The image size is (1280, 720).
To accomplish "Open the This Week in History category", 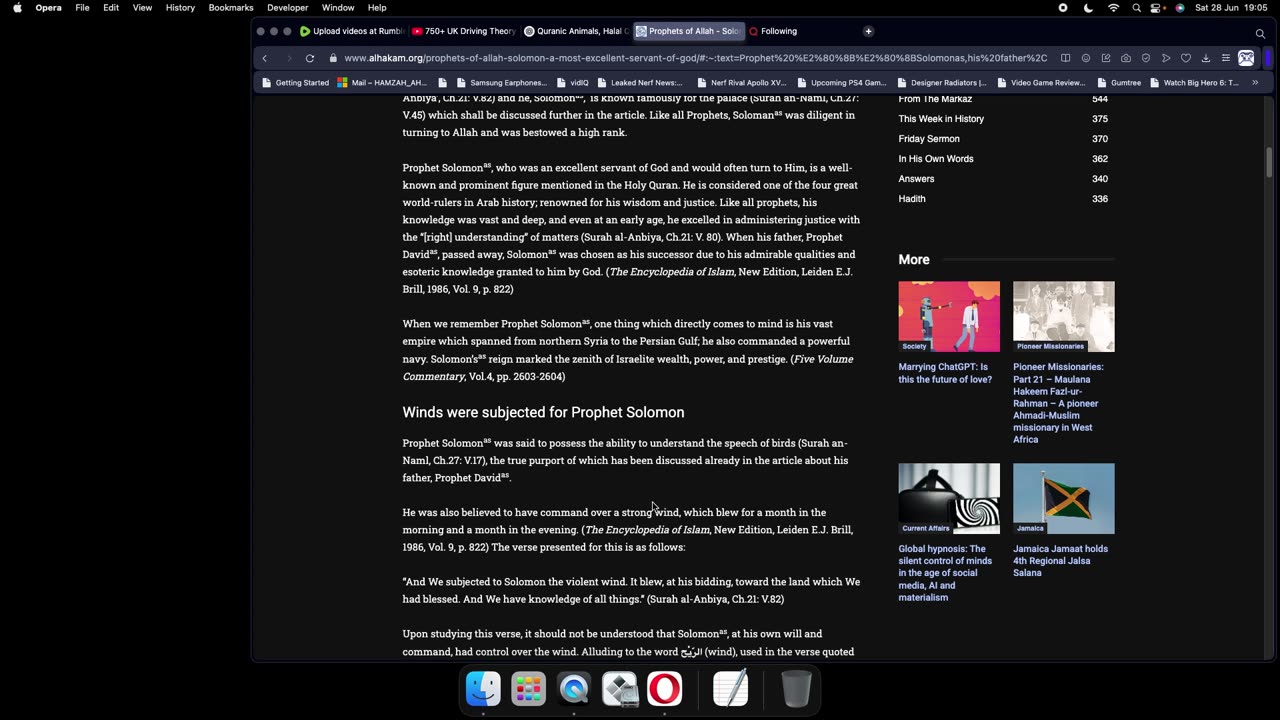I will pyautogui.click(x=941, y=119).
